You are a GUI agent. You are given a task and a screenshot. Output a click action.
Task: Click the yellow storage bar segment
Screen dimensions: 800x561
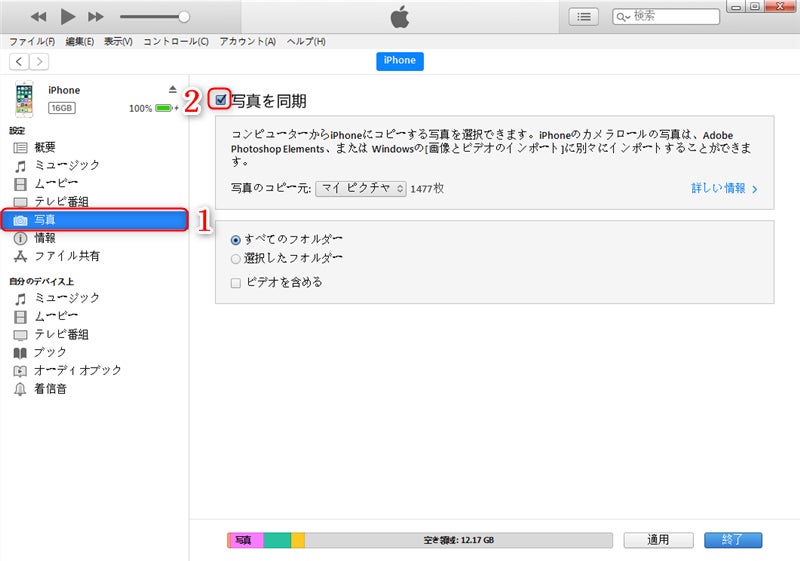[298, 540]
